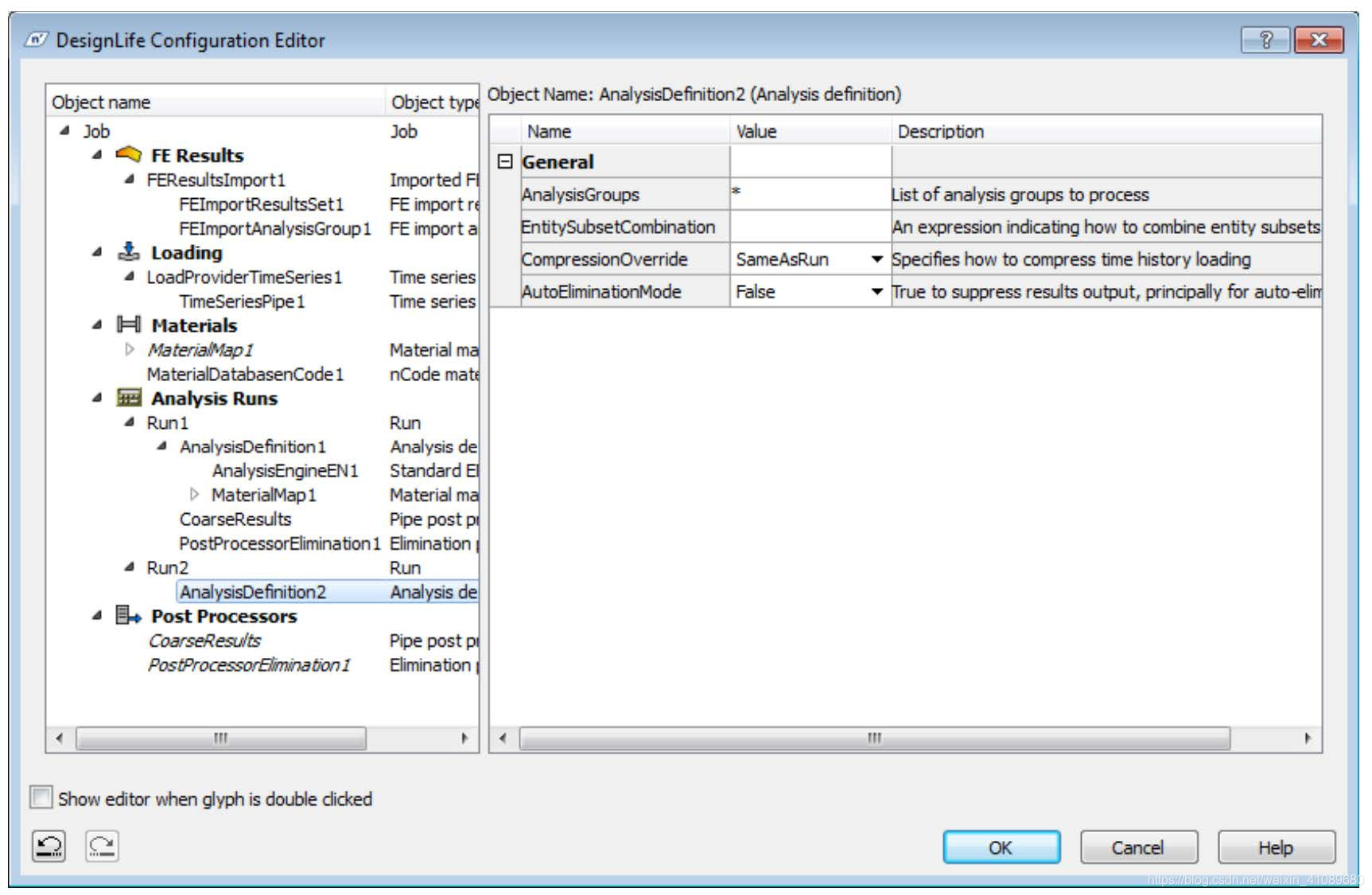Viewport: 1372px width, 895px height.
Task: Close the Configuration Editor dialog
Action: pyautogui.click(x=1319, y=40)
